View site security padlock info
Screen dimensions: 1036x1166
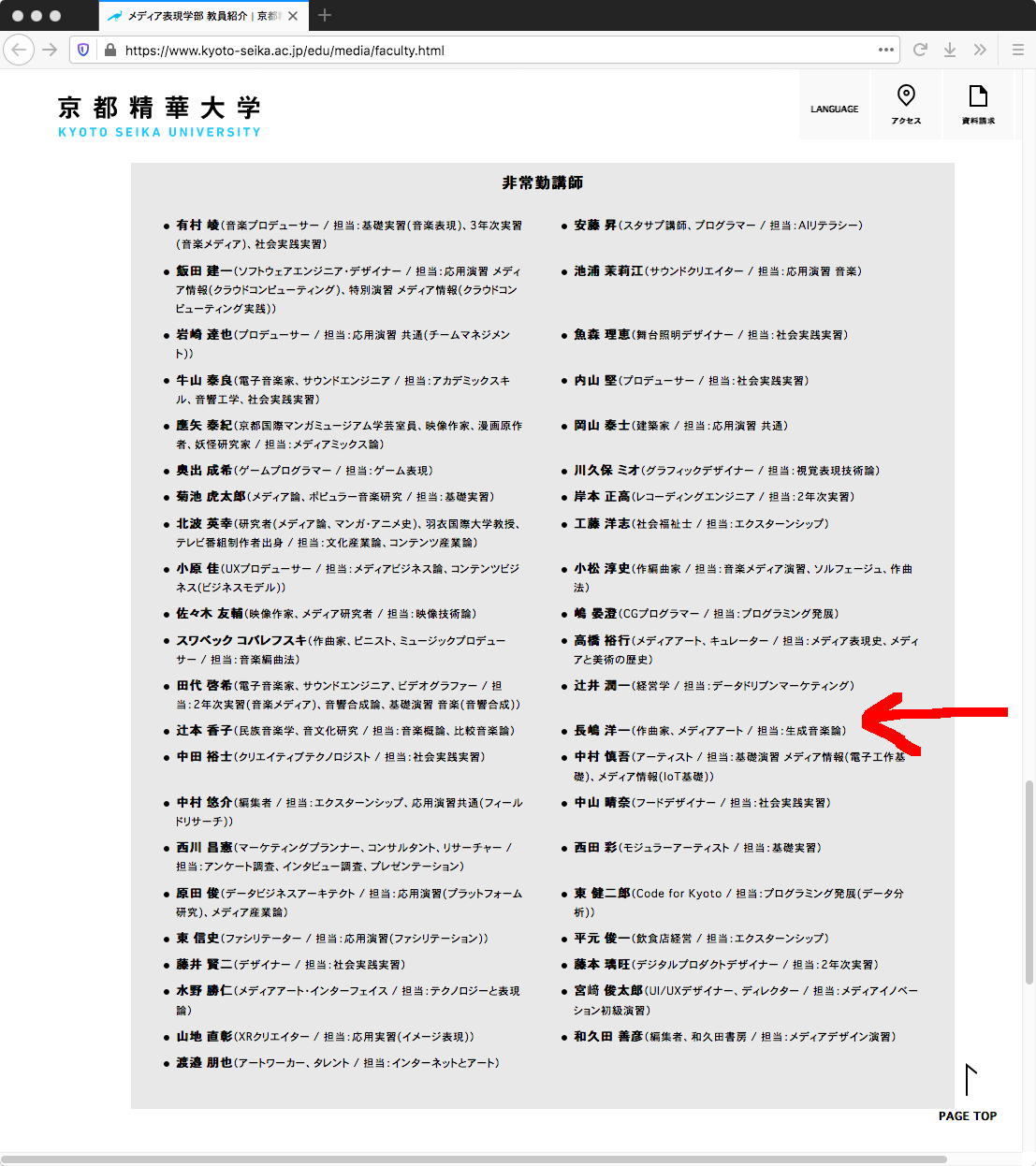click(109, 51)
